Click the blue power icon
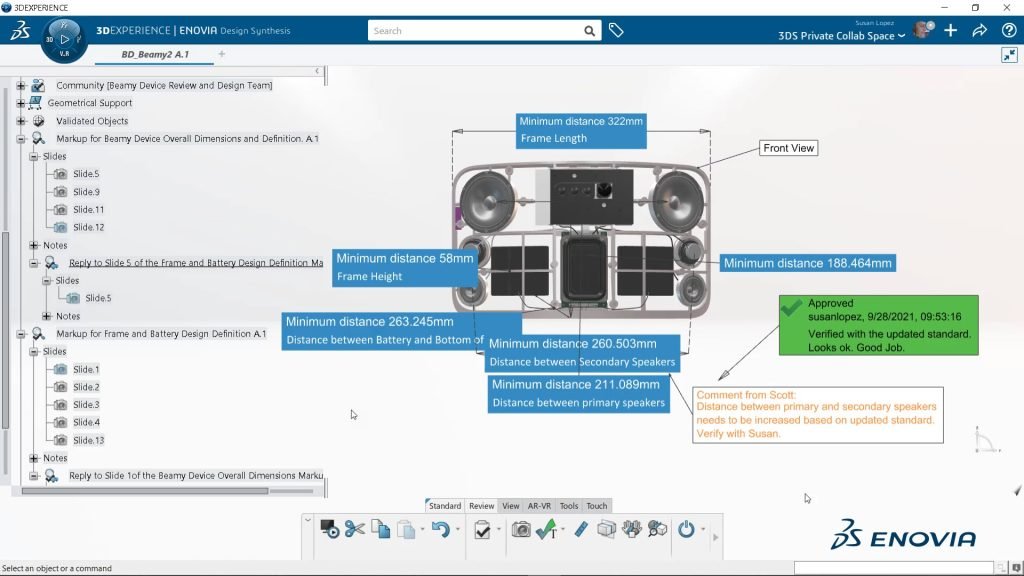Image resolution: width=1024 pixels, height=576 pixels. pos(686,529)
